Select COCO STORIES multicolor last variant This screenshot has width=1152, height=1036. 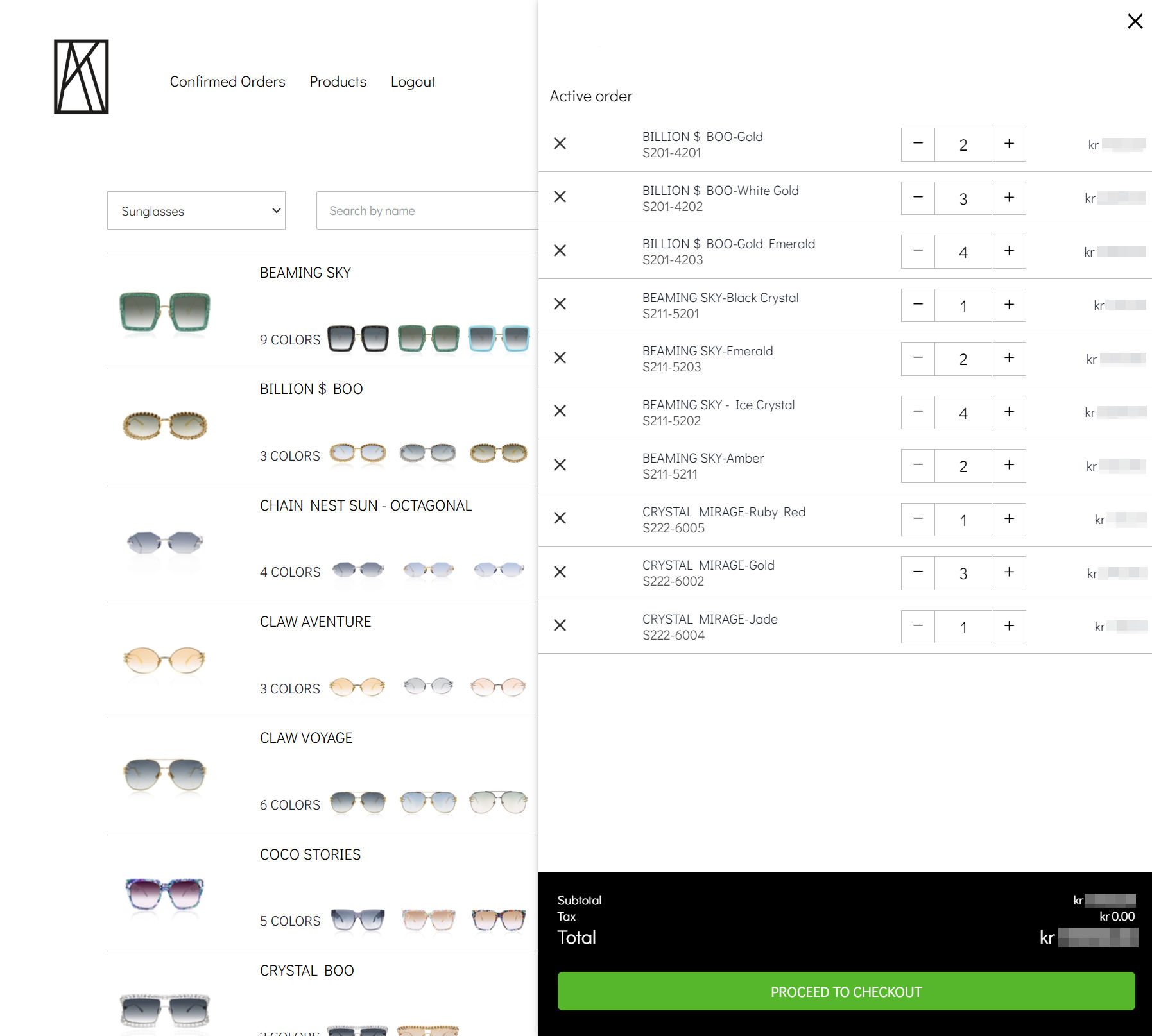499,919
